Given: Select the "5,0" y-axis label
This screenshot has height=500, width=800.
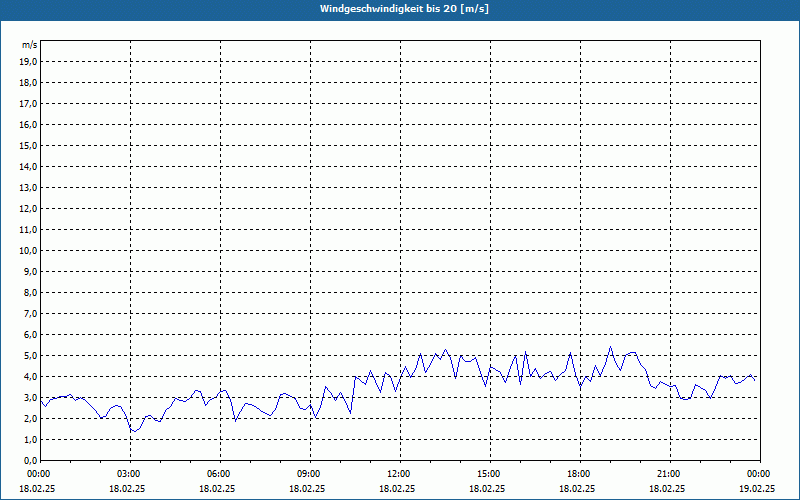Looking at the screenshot, I should click(x=31, y=356).
